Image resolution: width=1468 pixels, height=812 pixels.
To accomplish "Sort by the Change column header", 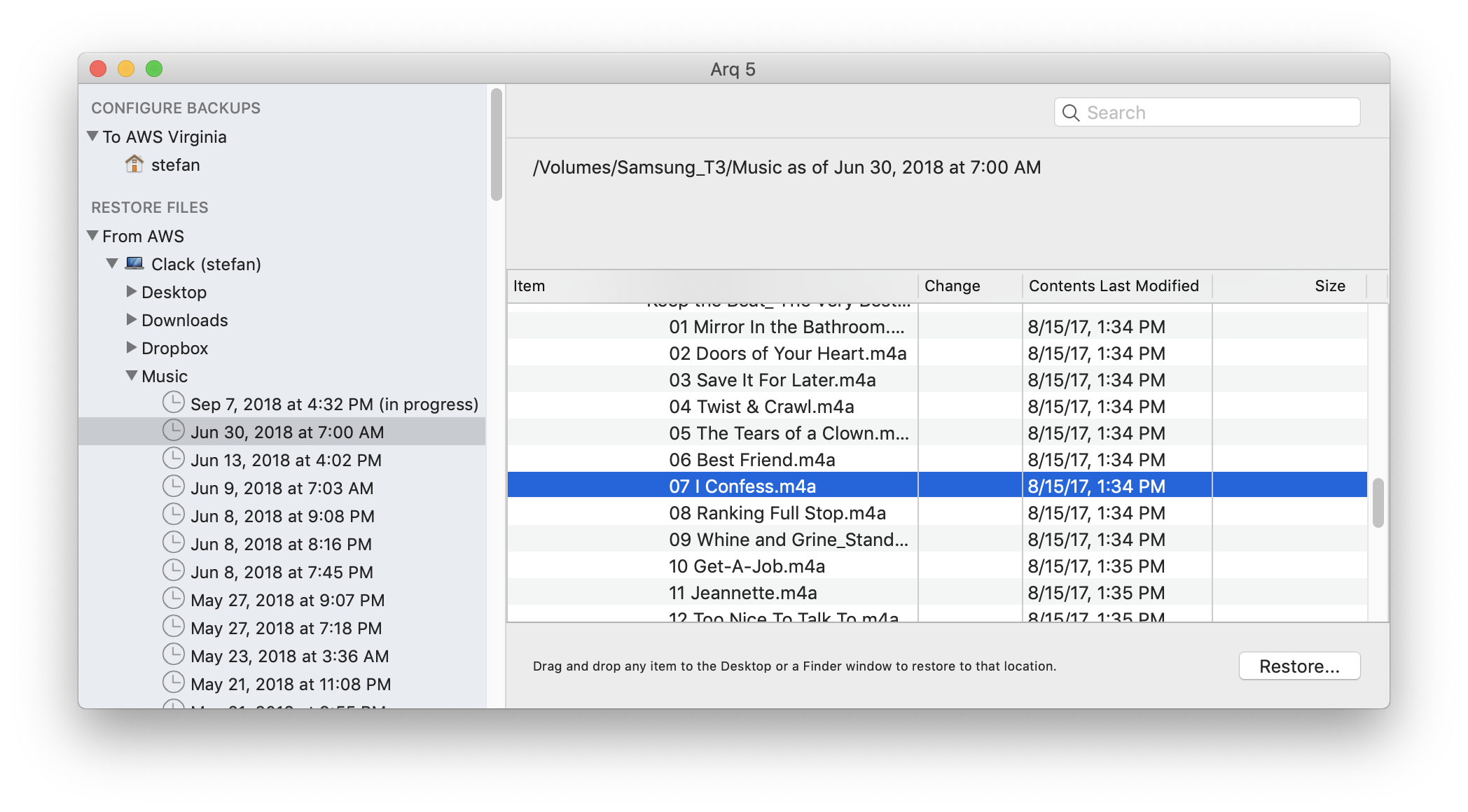I will pyautogui.click(x=970, y=286).
